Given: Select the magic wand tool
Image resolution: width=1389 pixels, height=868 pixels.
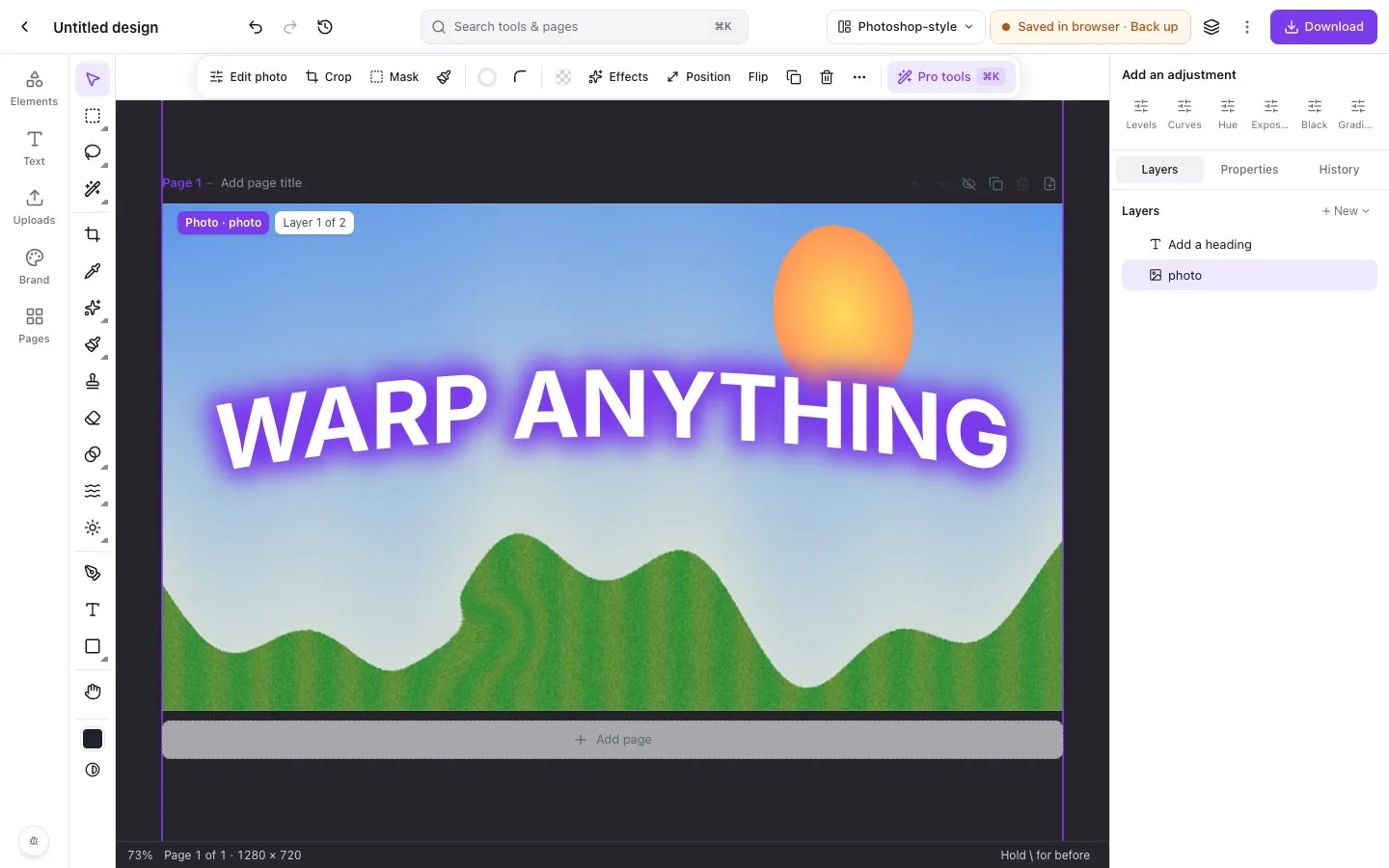Looking at the screenshot, I should coord(93,189).
